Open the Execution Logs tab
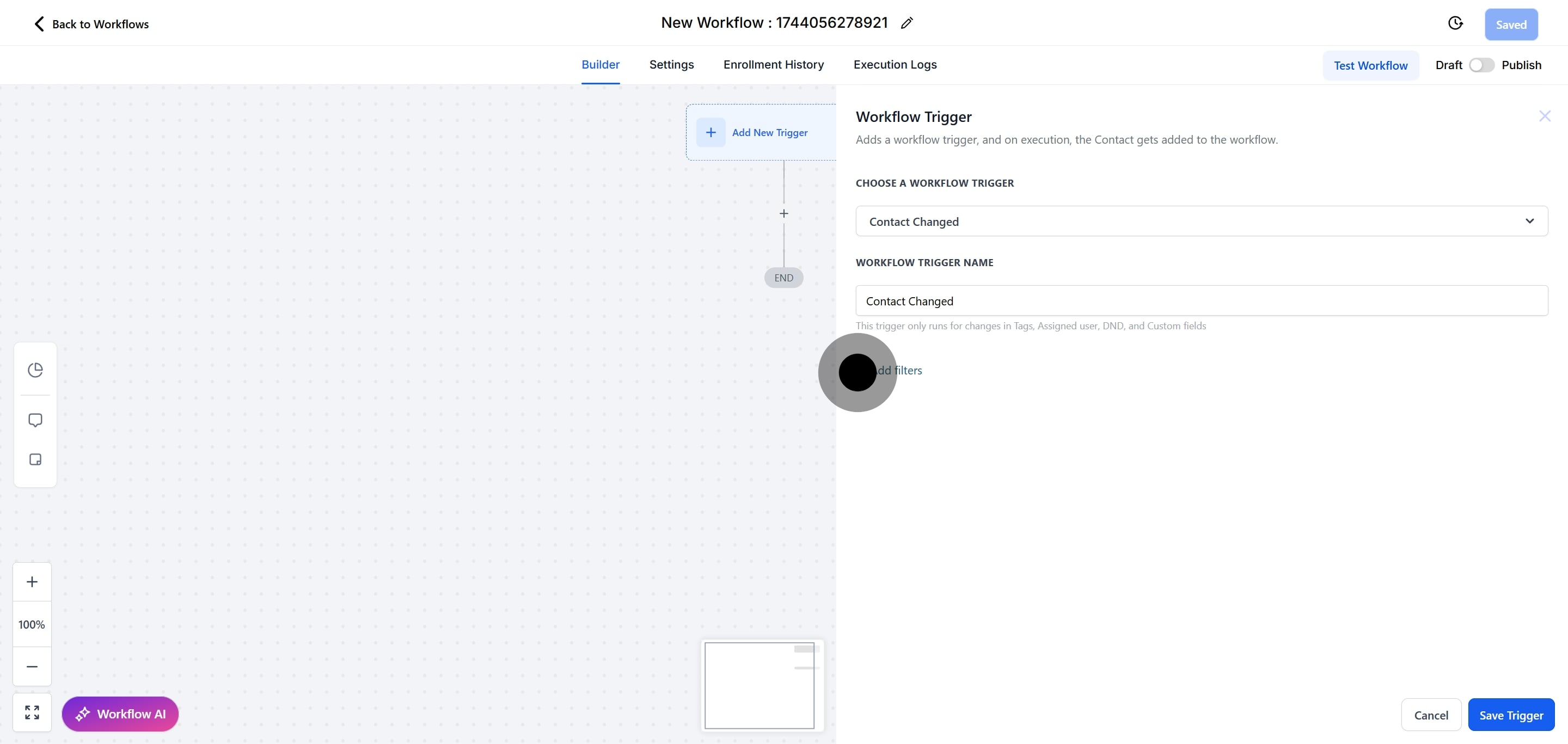 (894, 64)
